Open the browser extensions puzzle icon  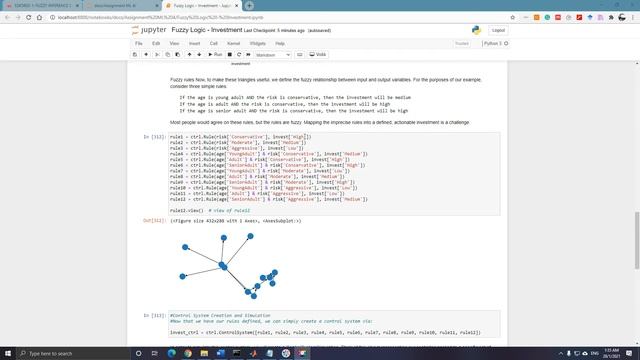click(x=611, y=18)
